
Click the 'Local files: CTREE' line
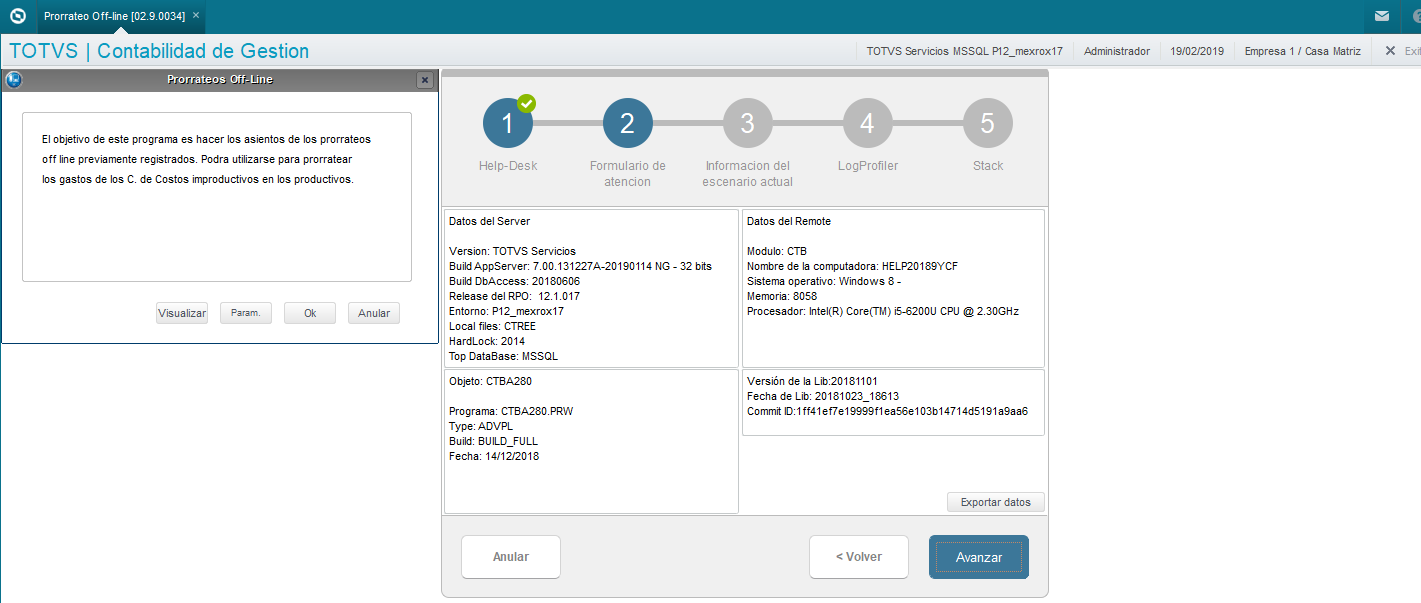pyautogui.click(x=493, y=326)
